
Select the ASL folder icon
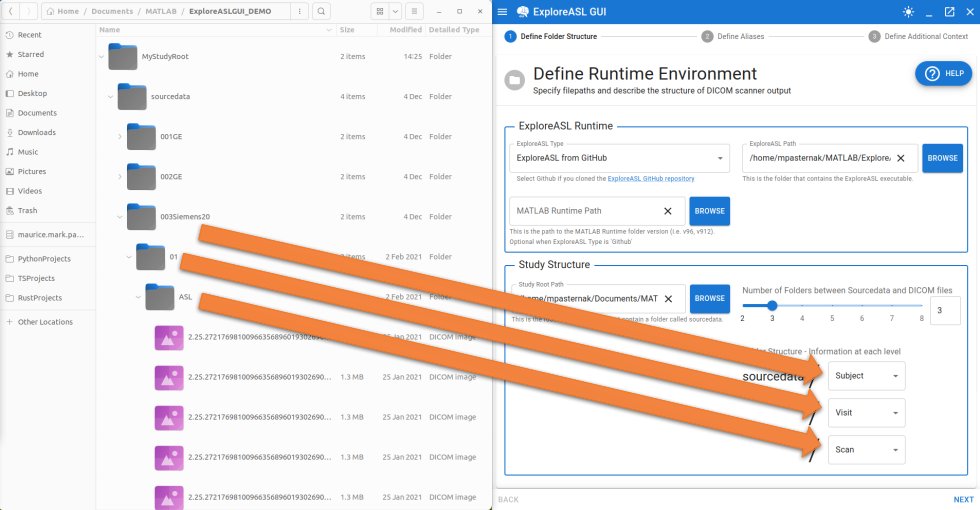click(x=160, y=296)
